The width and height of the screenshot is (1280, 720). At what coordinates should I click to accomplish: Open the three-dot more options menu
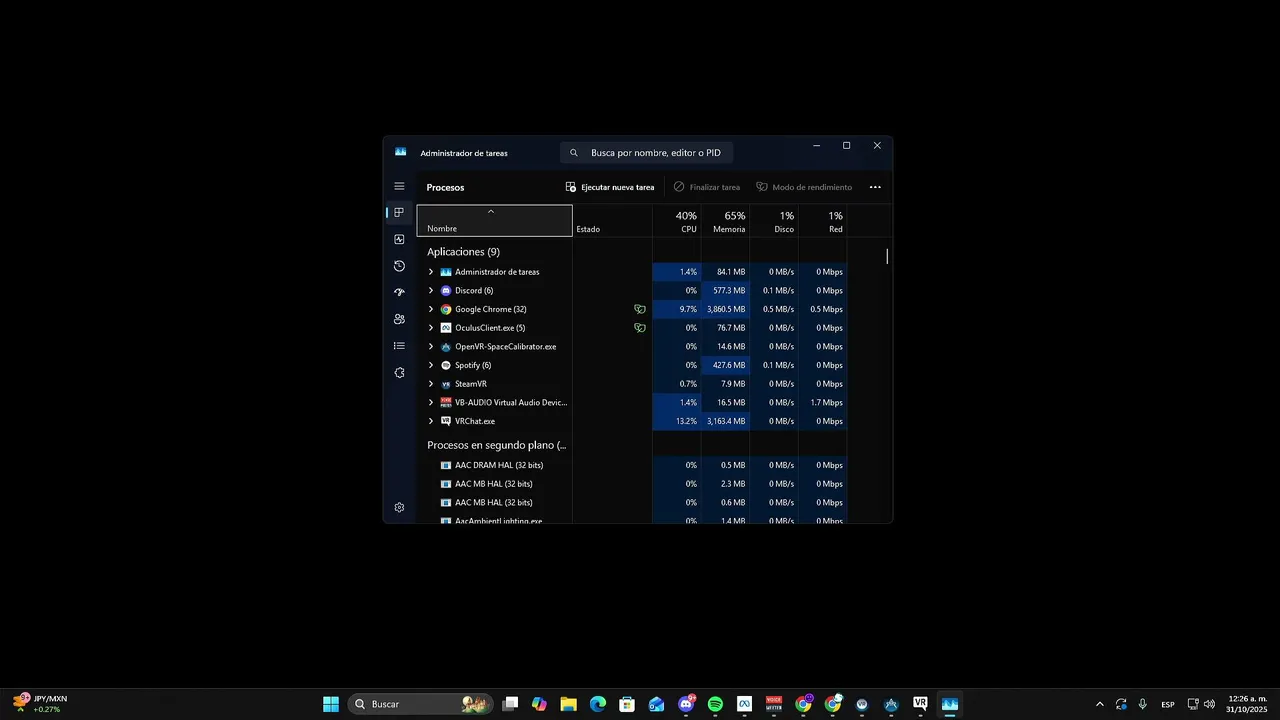pos(875,187)
